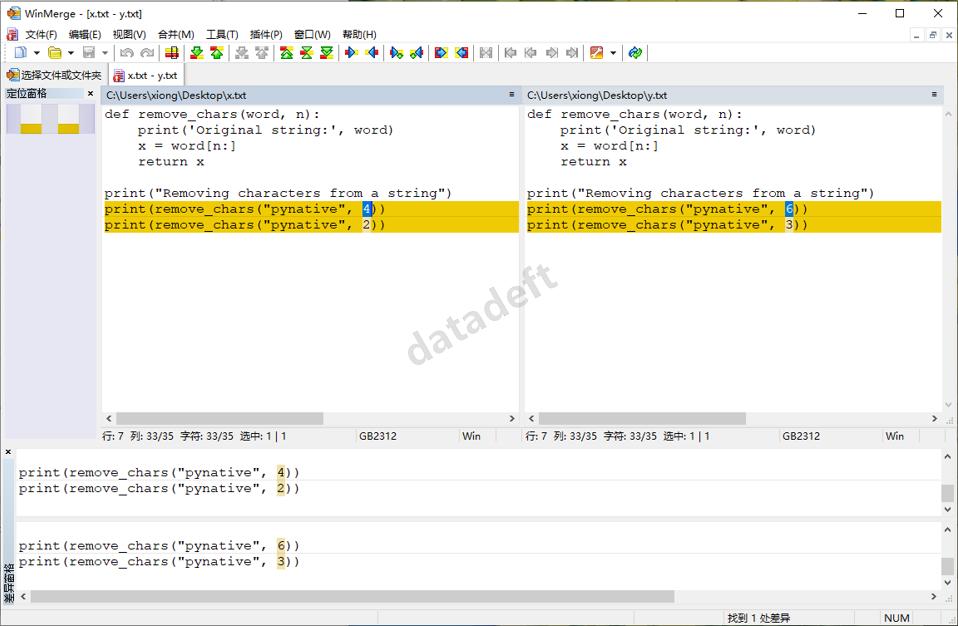Click 找到 1 处差异 status text
Image resolution: width=958 pixels, height=626 pixels.
pyautogui.click(x=758, y=618)
